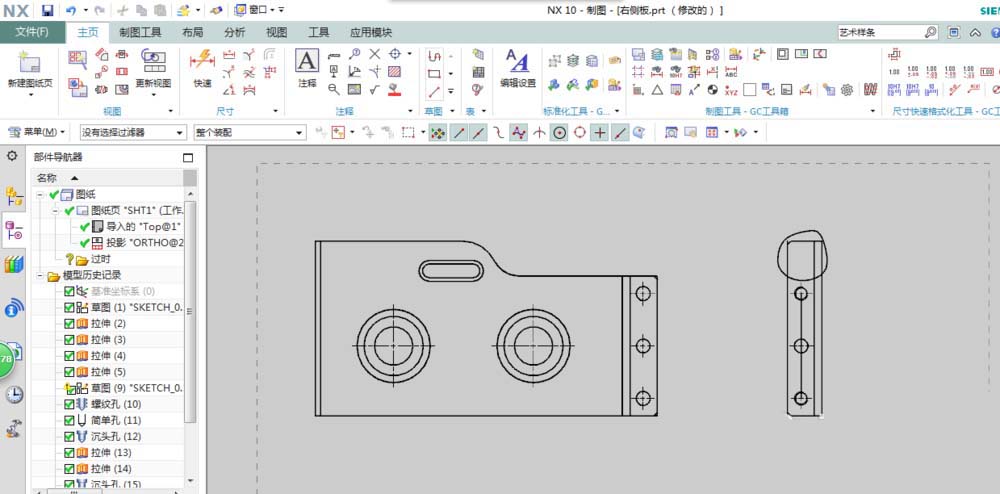This screenshot has width=1000, height=494.
Task: Switch to the 制图工具 ribbon tab
Action: point(140,32)
